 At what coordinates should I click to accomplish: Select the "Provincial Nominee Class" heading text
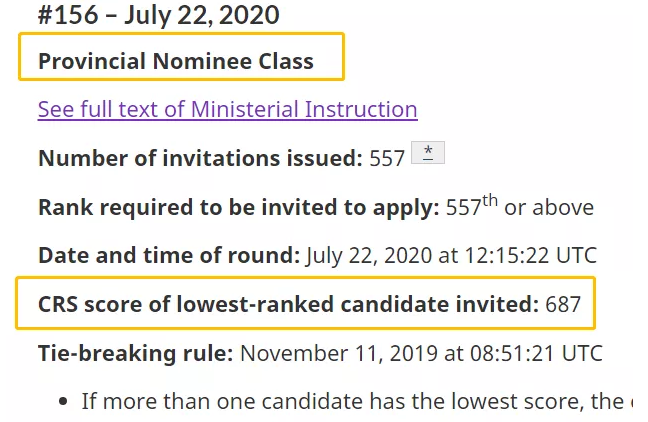tap(176, 61)
